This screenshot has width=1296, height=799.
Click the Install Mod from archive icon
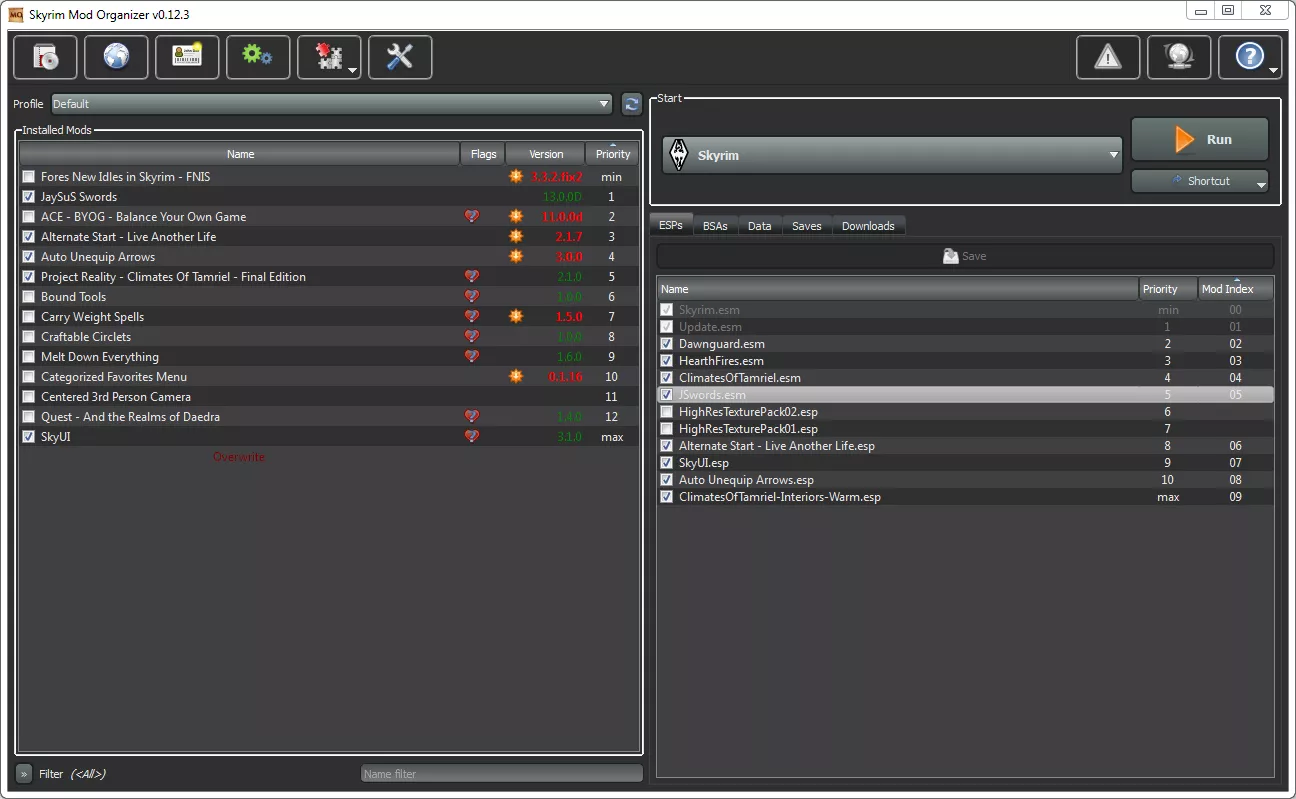pos(45,57)
